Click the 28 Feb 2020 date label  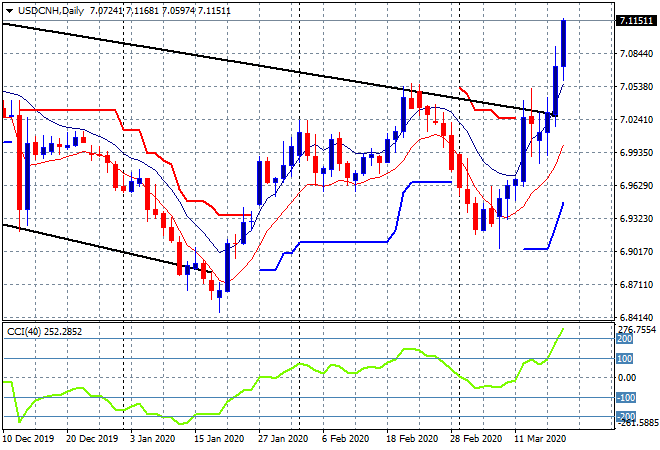(x=476, y=439)
